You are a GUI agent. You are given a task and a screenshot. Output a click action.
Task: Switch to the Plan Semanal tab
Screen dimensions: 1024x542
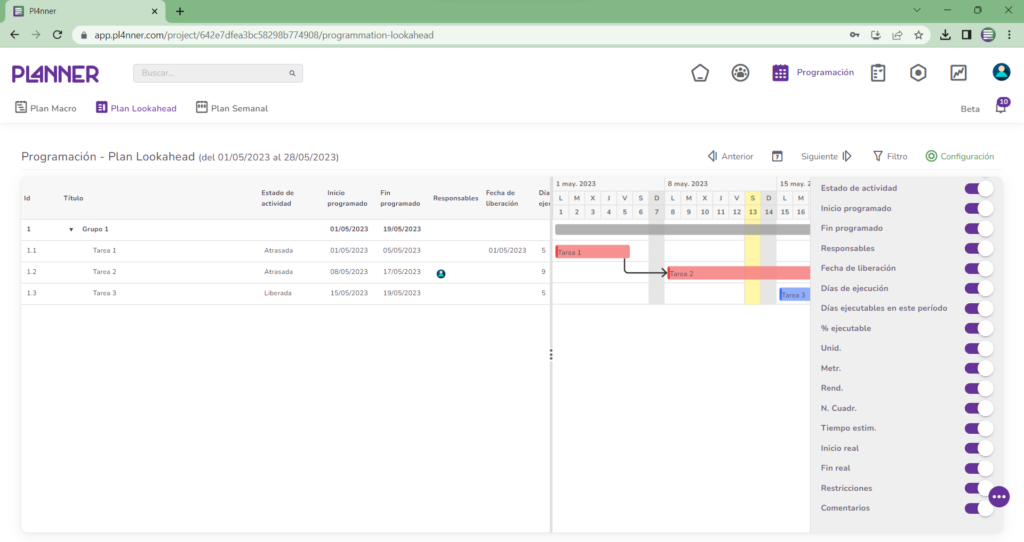tap(232, 108)
